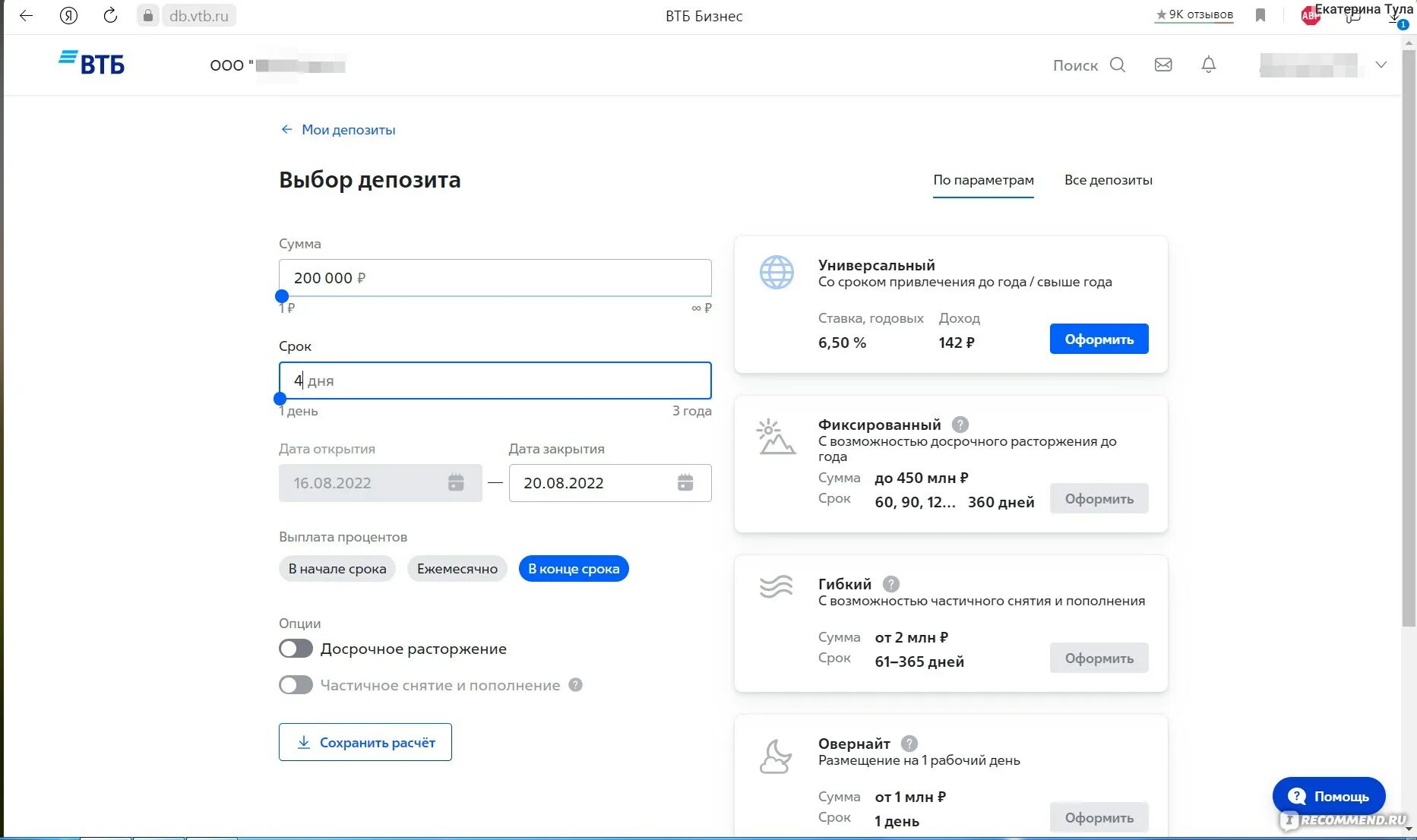Viewport: 1417px width, 840px height.
Task: Click the Дата открытия date field
Action: pyautogui.click(x=381, y=483)
